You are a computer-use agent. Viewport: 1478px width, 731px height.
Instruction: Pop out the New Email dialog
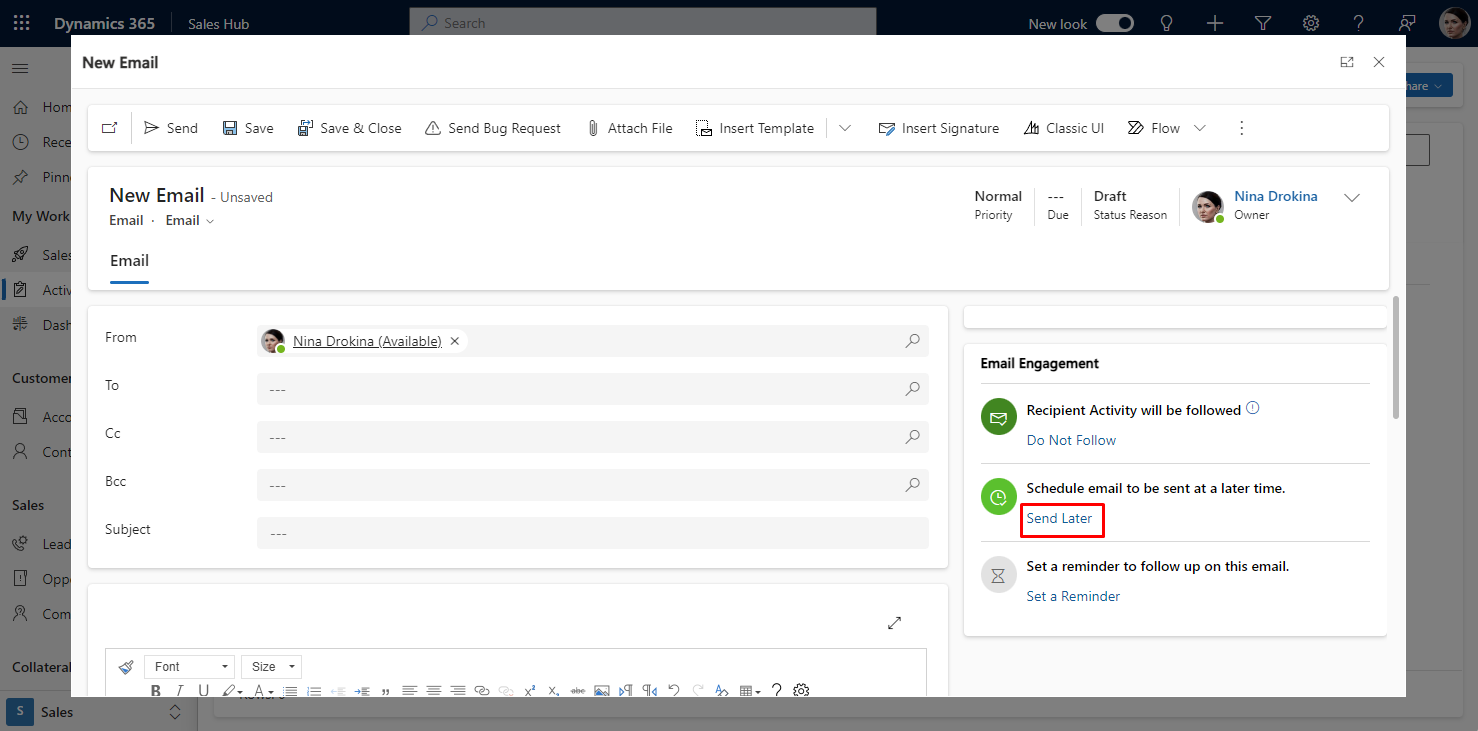tap(1347, 62)
